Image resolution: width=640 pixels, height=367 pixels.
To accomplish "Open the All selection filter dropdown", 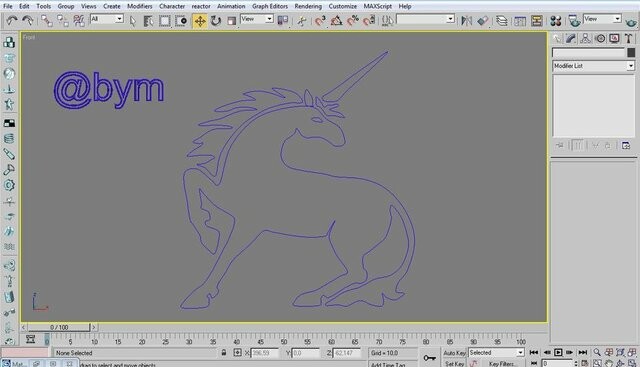I will (107, 19).
